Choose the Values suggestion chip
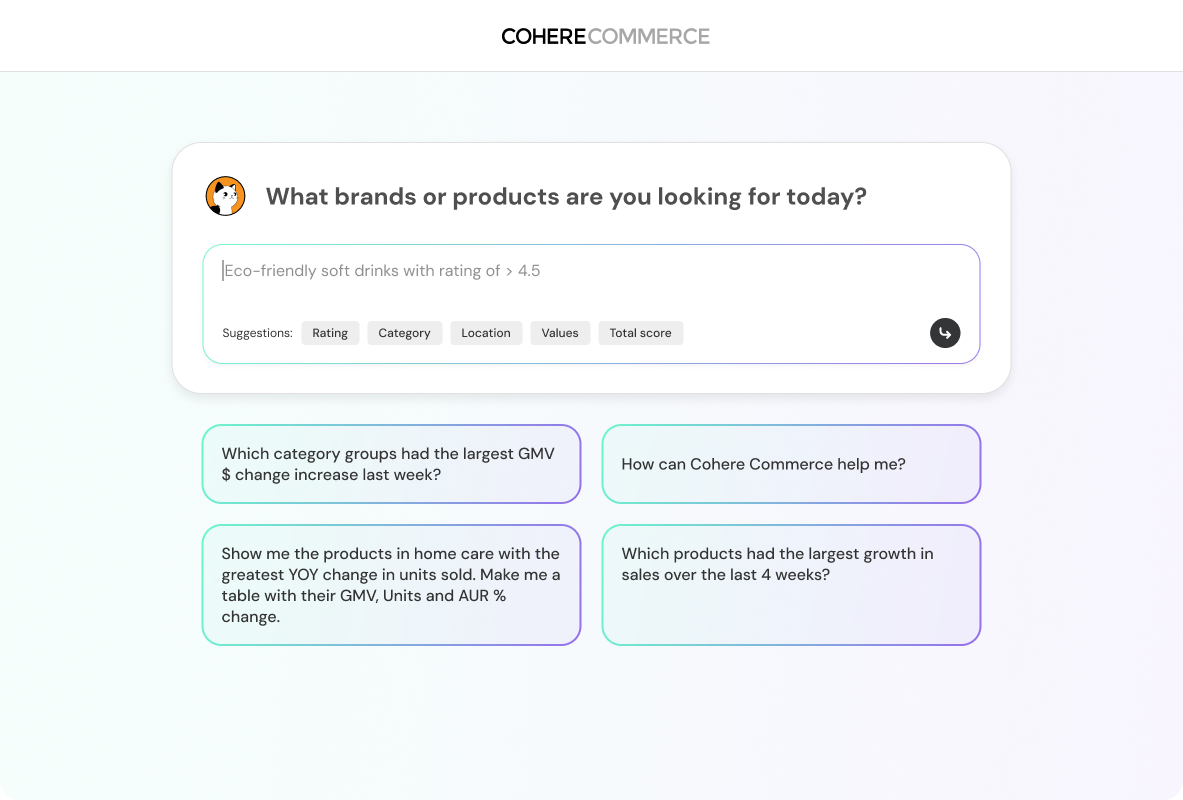This screenshot has width=1183, height=800. pyautogui.click(x=560, y=333)
